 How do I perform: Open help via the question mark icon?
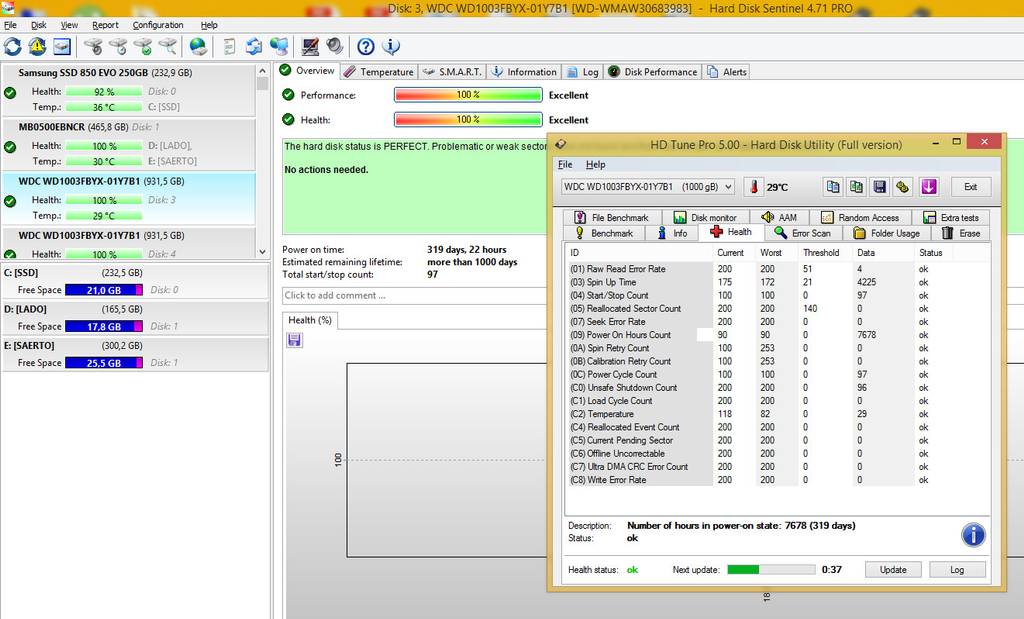pyautogui.click(x=366, y=46)
